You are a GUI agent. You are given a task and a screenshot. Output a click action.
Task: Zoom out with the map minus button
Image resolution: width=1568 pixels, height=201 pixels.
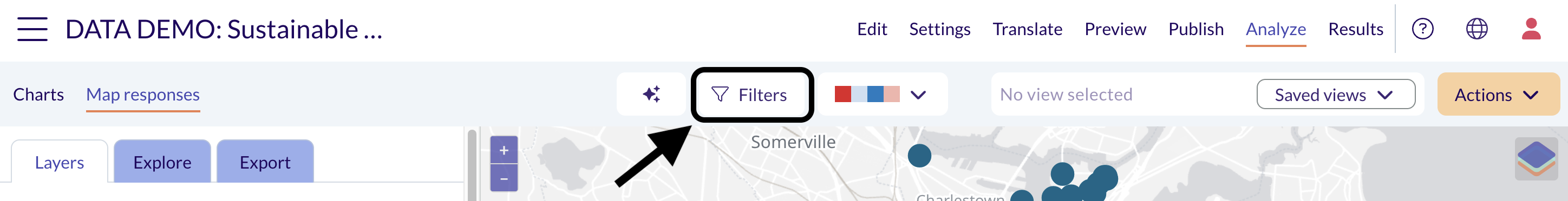pos(504,178)
